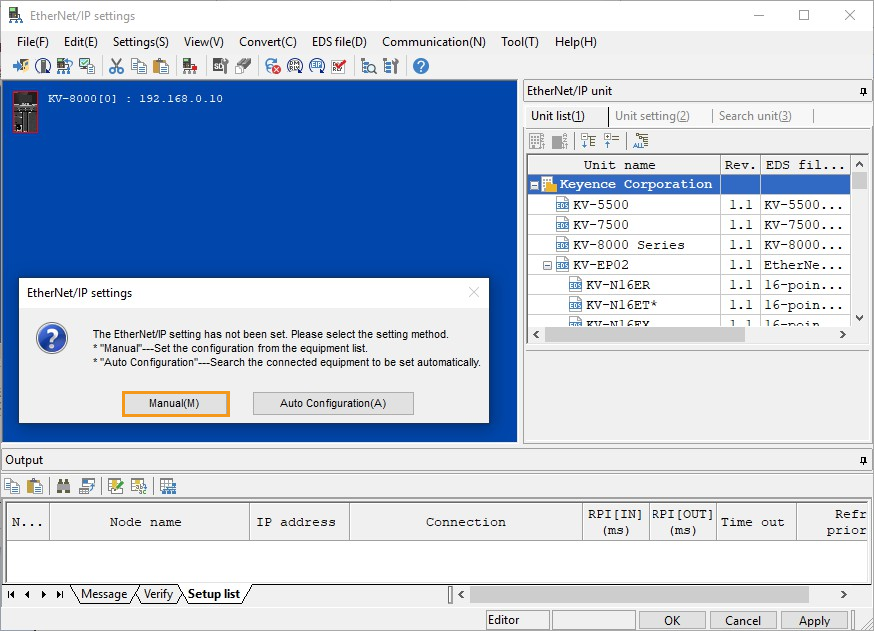Click the Expand ALL icon in unit list toolbar
The image size is (874, 631).
click(640, 141)
